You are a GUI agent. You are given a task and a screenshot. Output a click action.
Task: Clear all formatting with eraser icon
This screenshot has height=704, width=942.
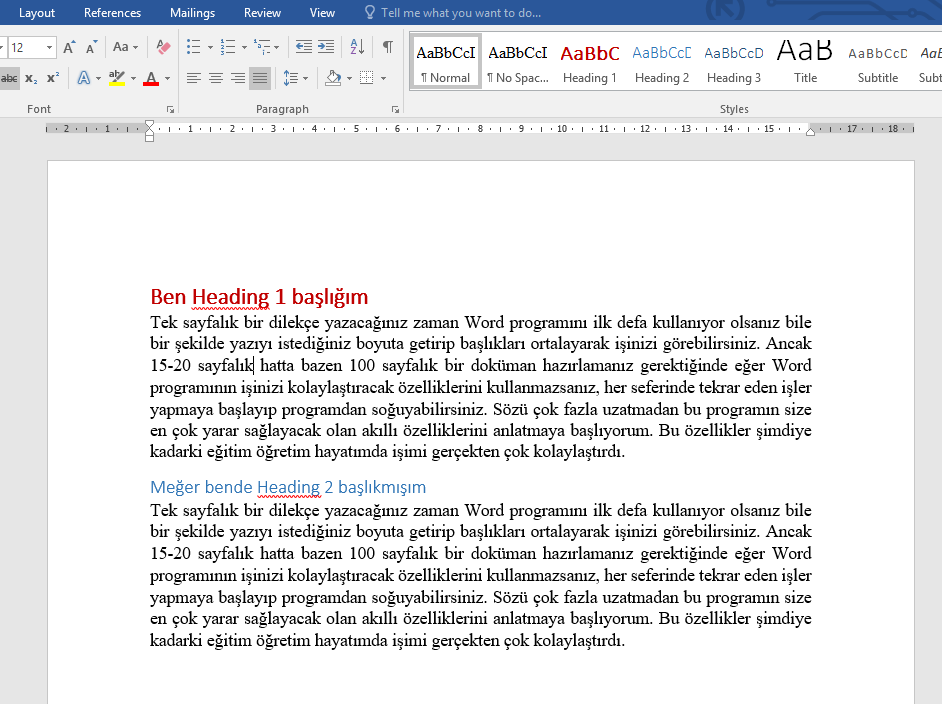[x=163, y=47]
